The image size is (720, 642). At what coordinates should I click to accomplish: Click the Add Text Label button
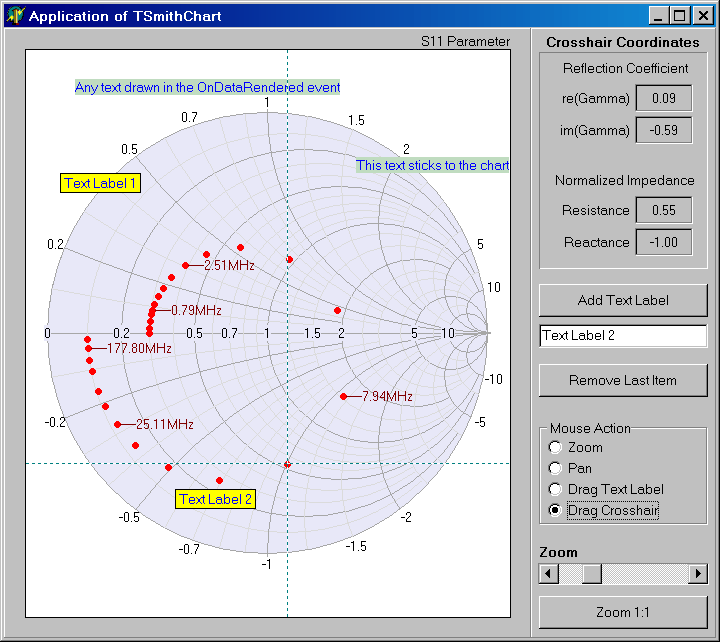click(x=623, y=300)
